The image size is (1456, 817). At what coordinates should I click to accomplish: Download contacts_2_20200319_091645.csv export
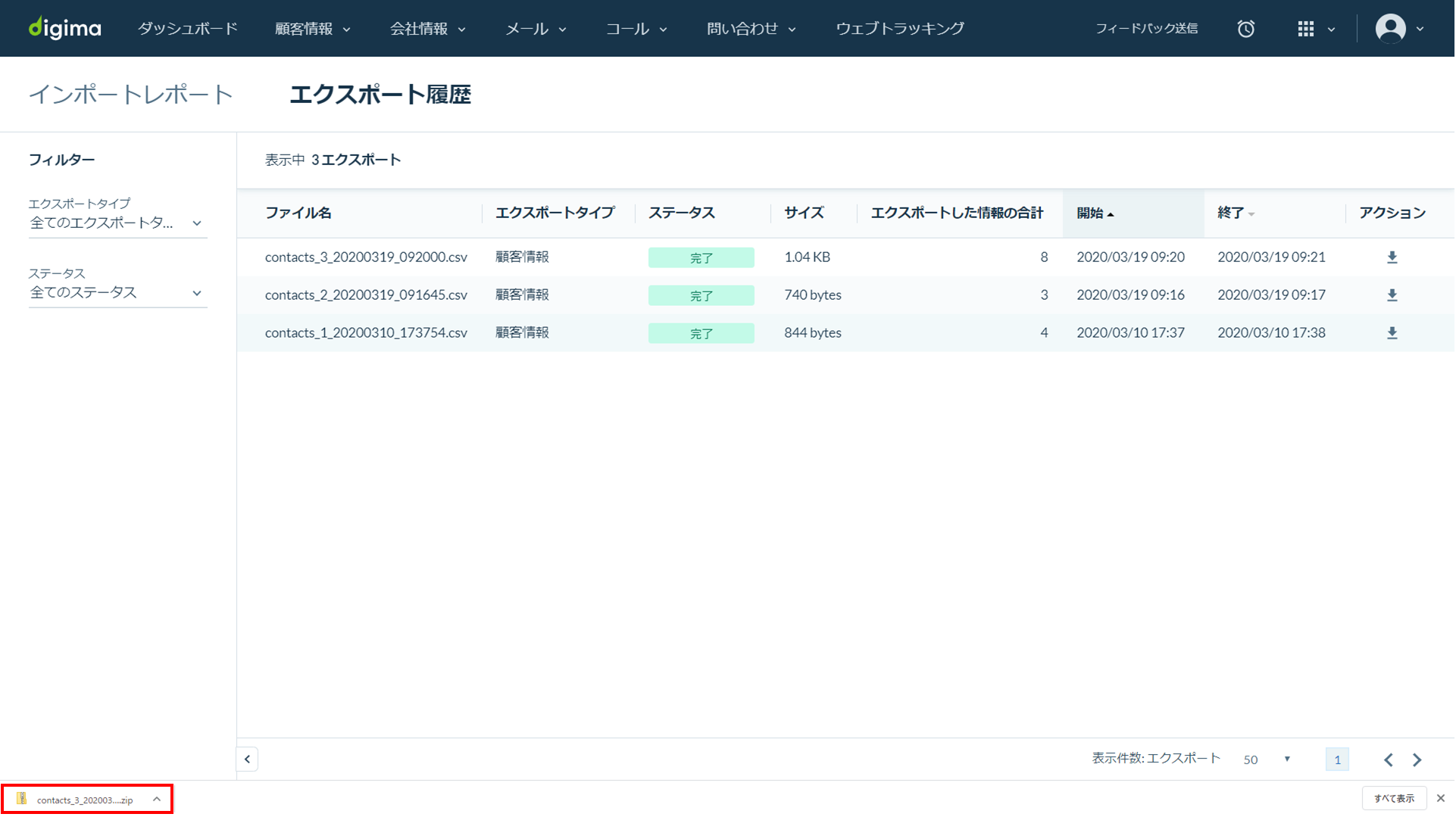point(1392,295)
